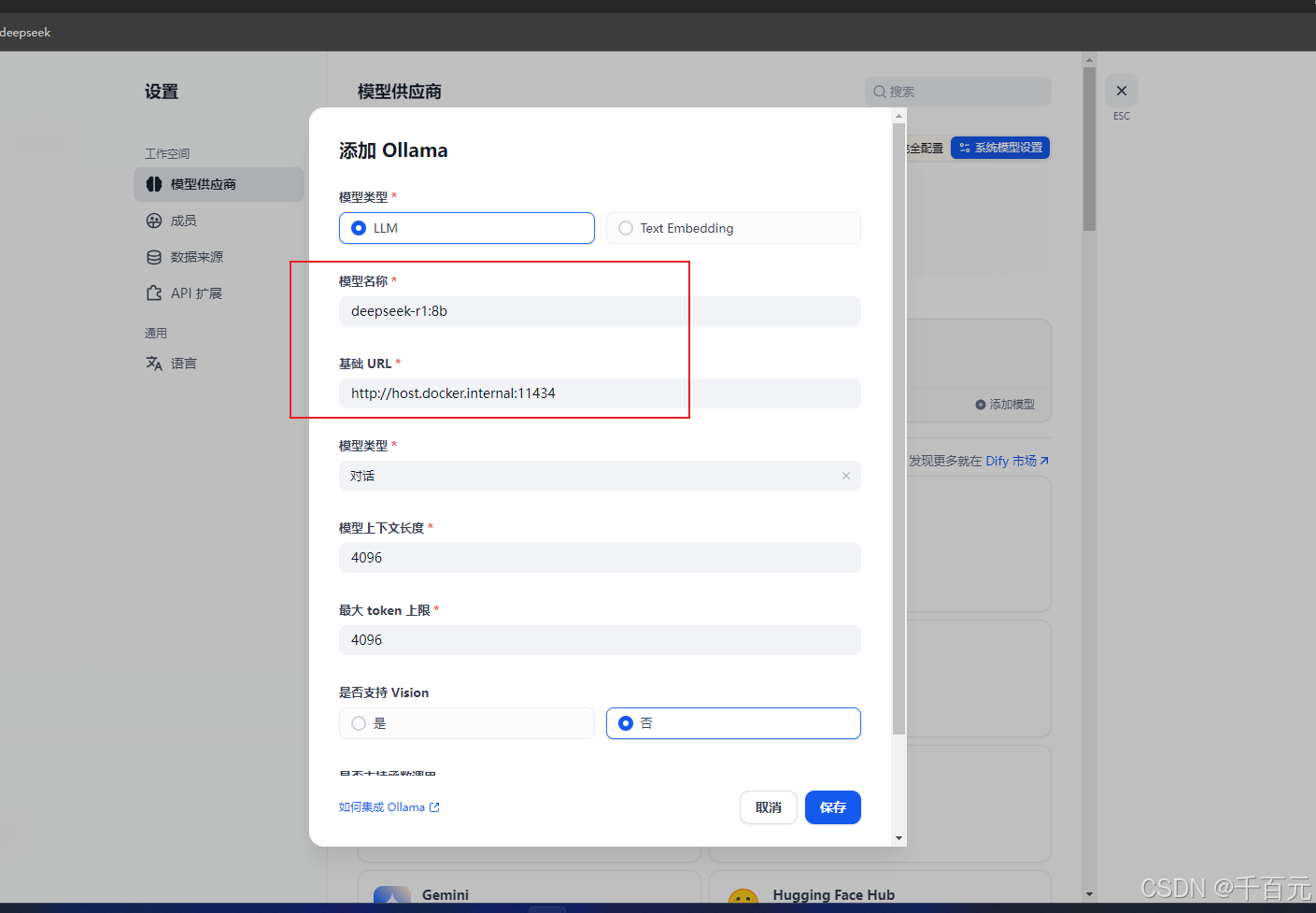Click the 添加模型 button
The height and width of the screenshot is (913, 1316).
(1005, 405)
